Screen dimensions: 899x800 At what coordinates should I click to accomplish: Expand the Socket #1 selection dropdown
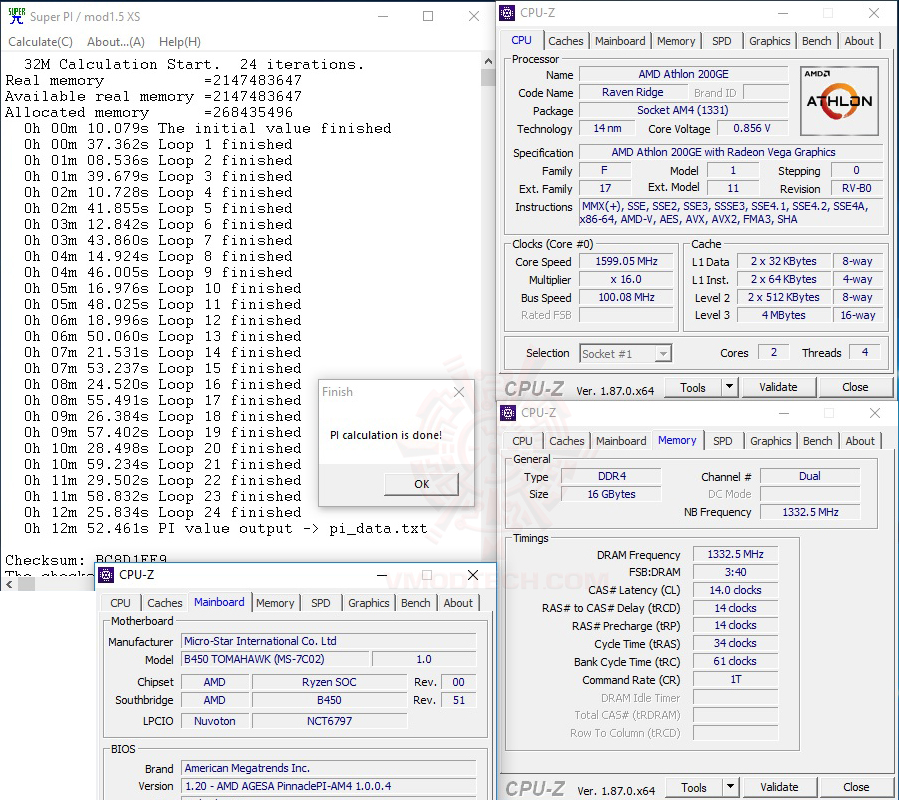click(663, 353)
